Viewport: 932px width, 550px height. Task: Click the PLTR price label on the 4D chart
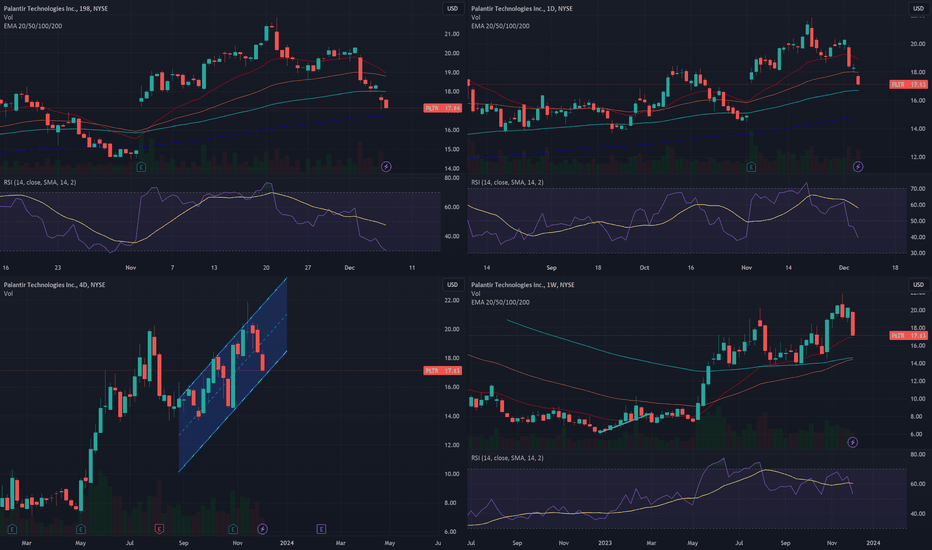click(x=443, y=370)
